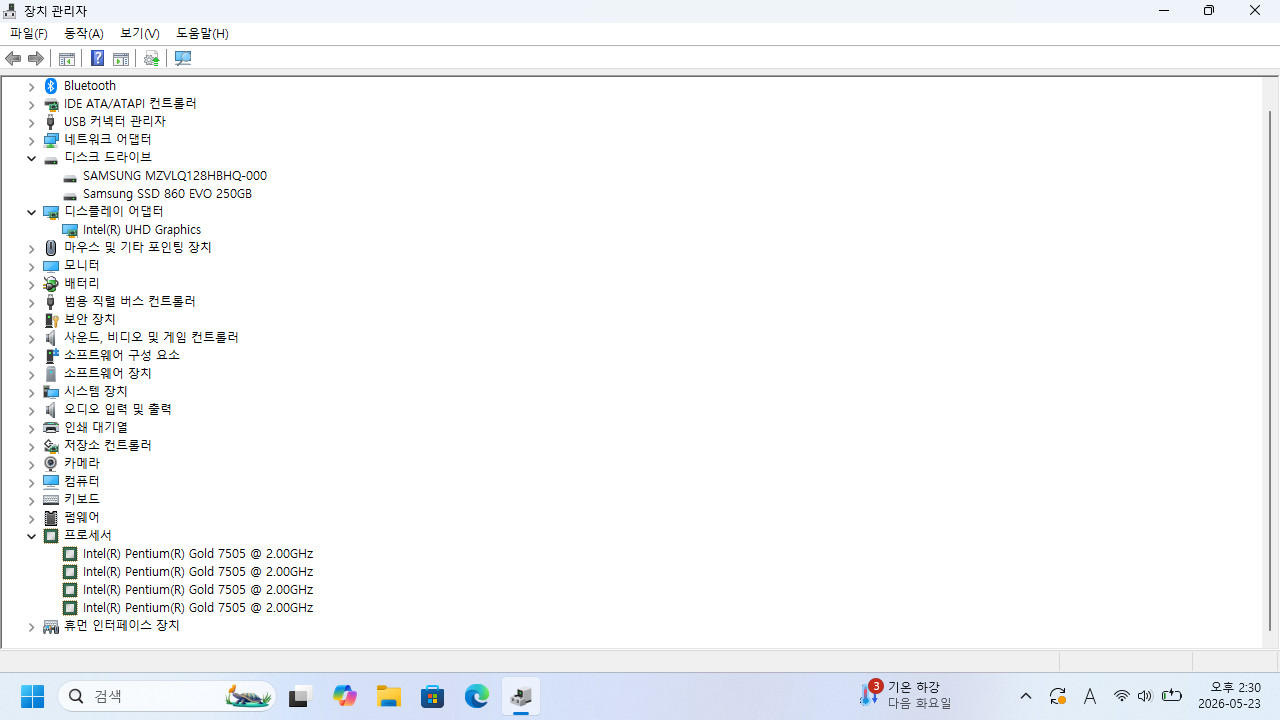Open File Explorer from the taskbar
Image resolution: width=1280 pixels, height=720 pixels.
(x=389, y=696)
